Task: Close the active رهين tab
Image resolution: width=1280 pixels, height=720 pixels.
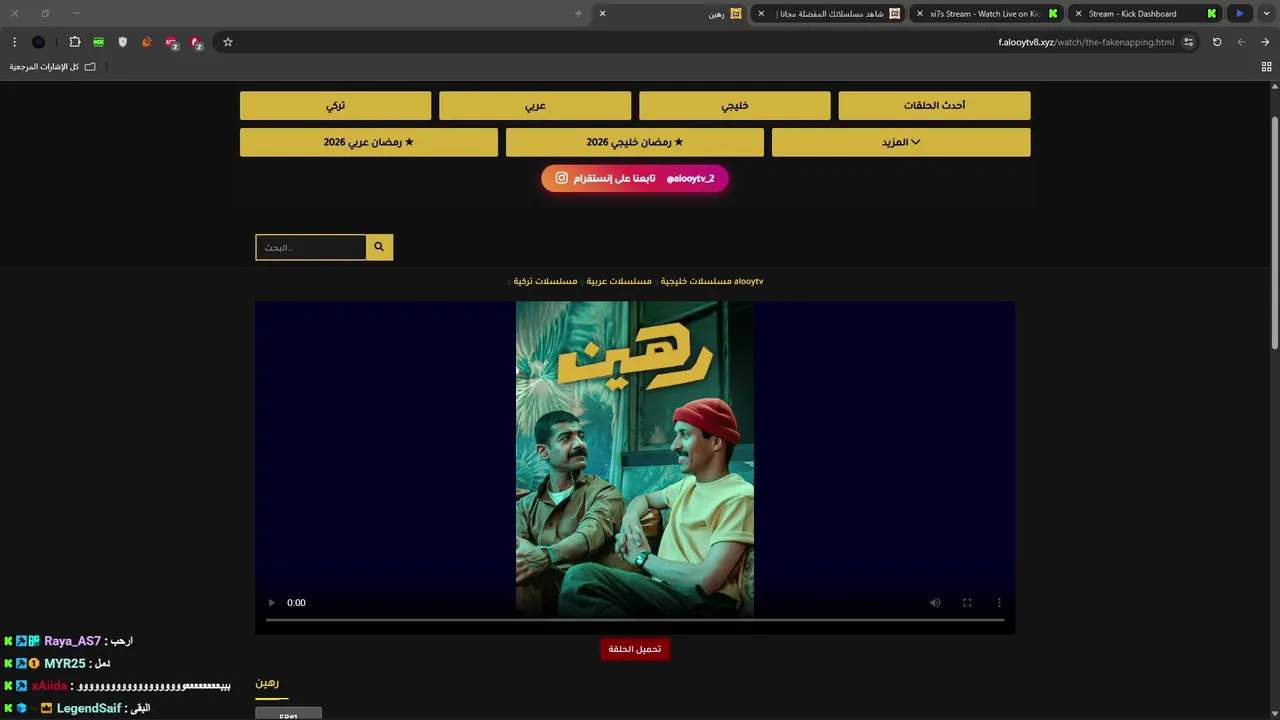Action: point(602,13)
